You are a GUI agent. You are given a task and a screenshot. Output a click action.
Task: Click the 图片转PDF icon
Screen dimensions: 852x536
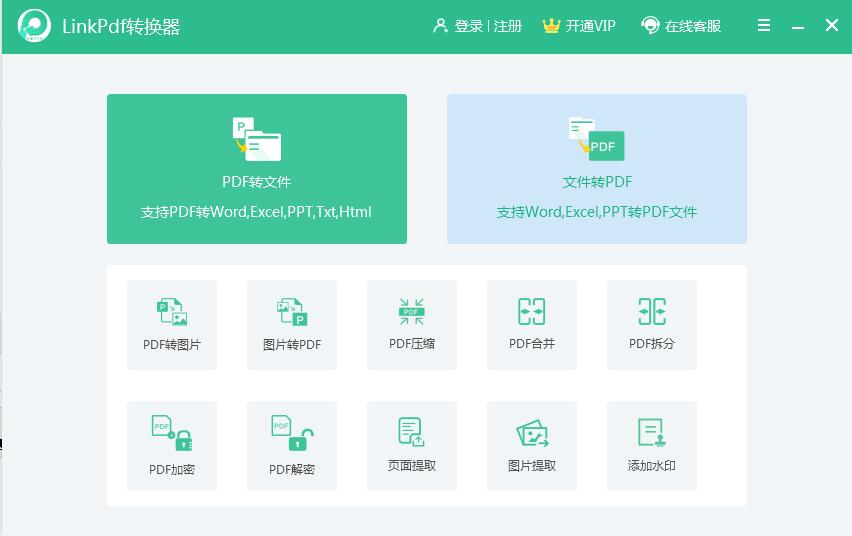(x=292, y=311)
